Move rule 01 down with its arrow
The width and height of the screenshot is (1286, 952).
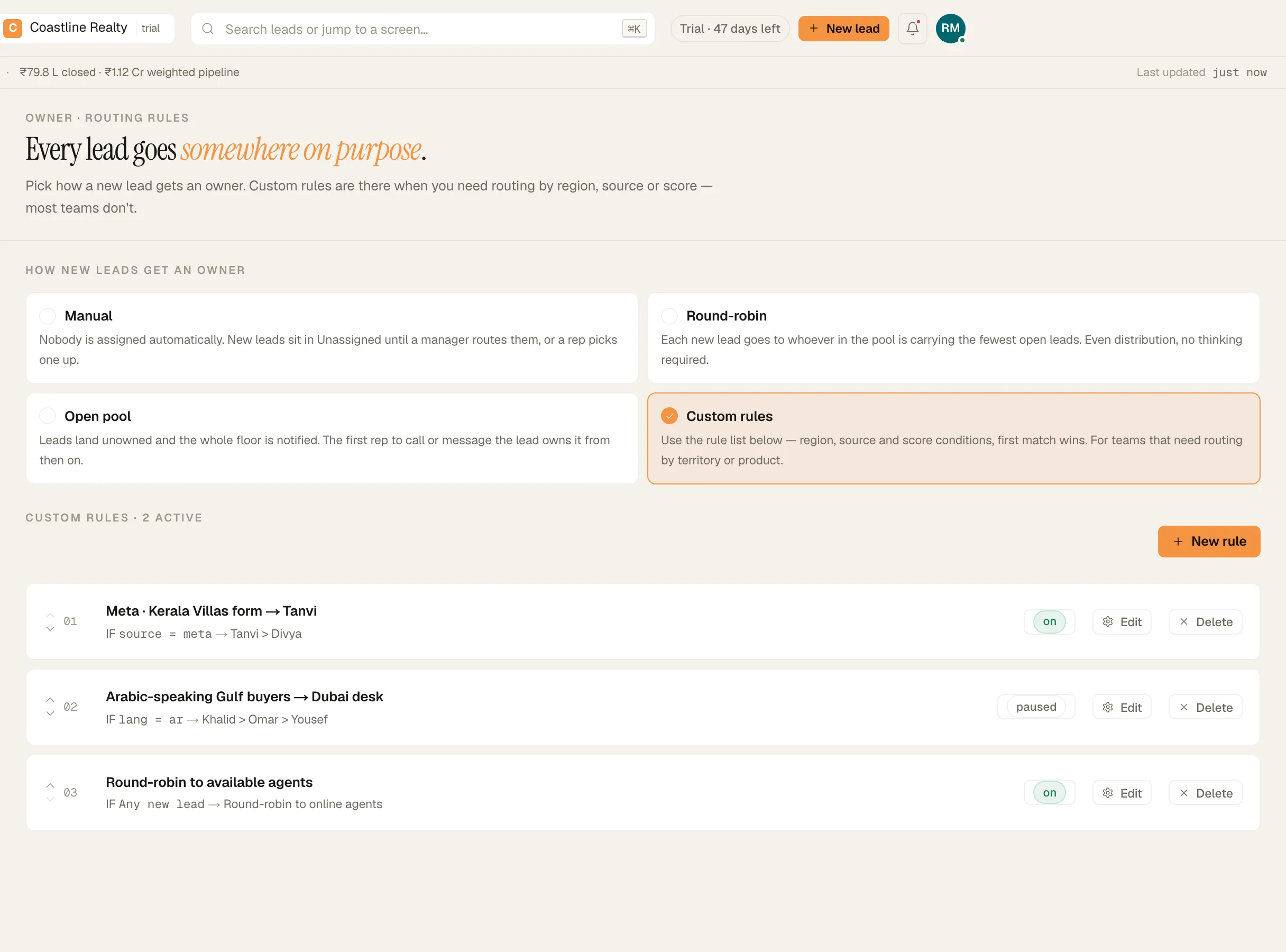pyautogui.click(x=50, y=629)
